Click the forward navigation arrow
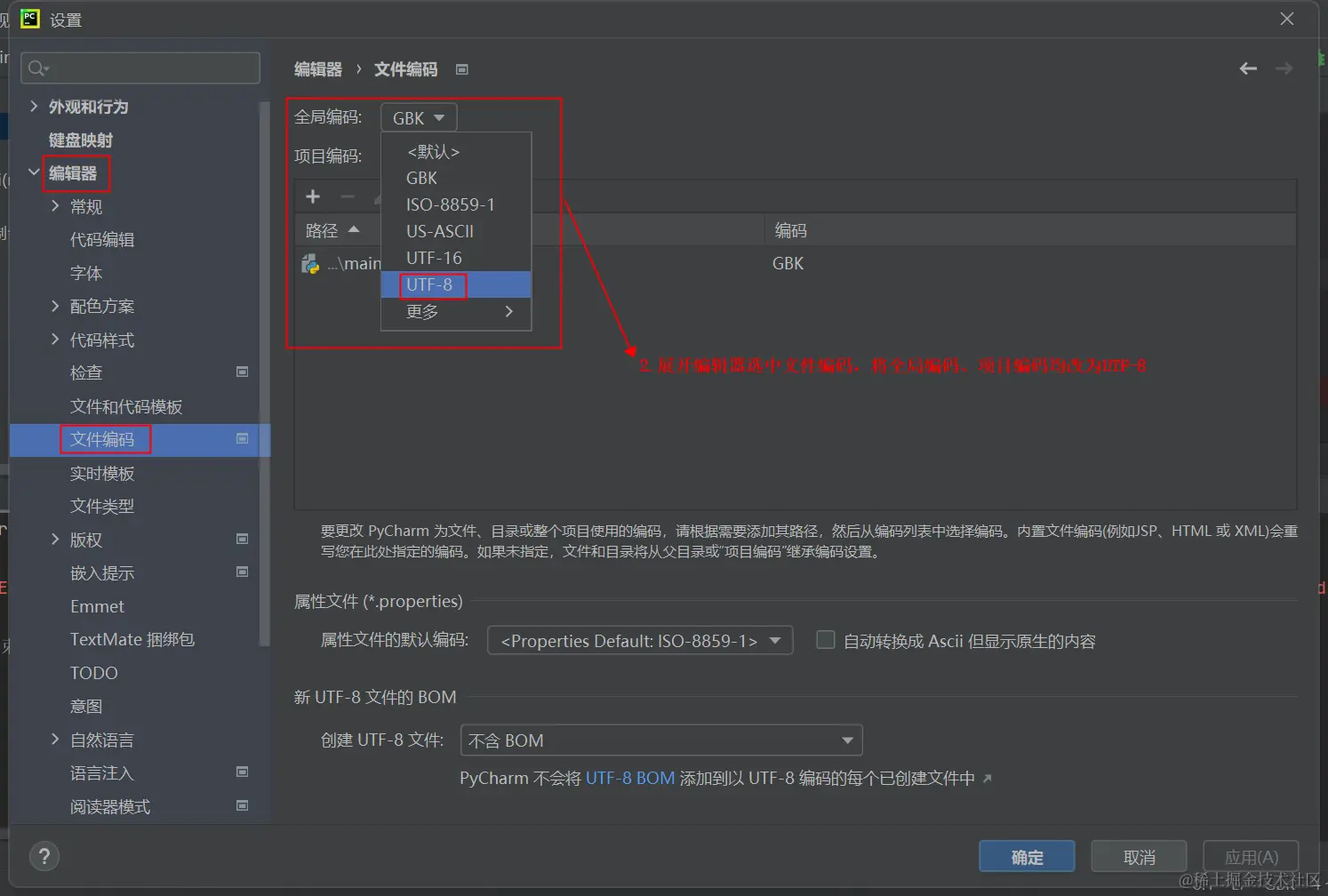 pos(1284,68)
